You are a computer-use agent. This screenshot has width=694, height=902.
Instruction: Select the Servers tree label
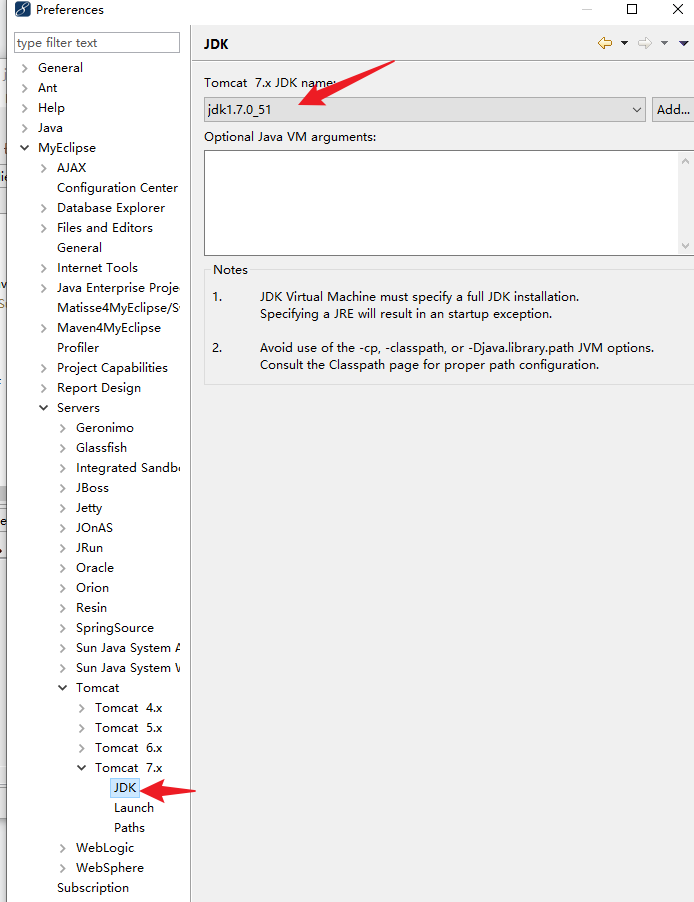pos(78,408)
